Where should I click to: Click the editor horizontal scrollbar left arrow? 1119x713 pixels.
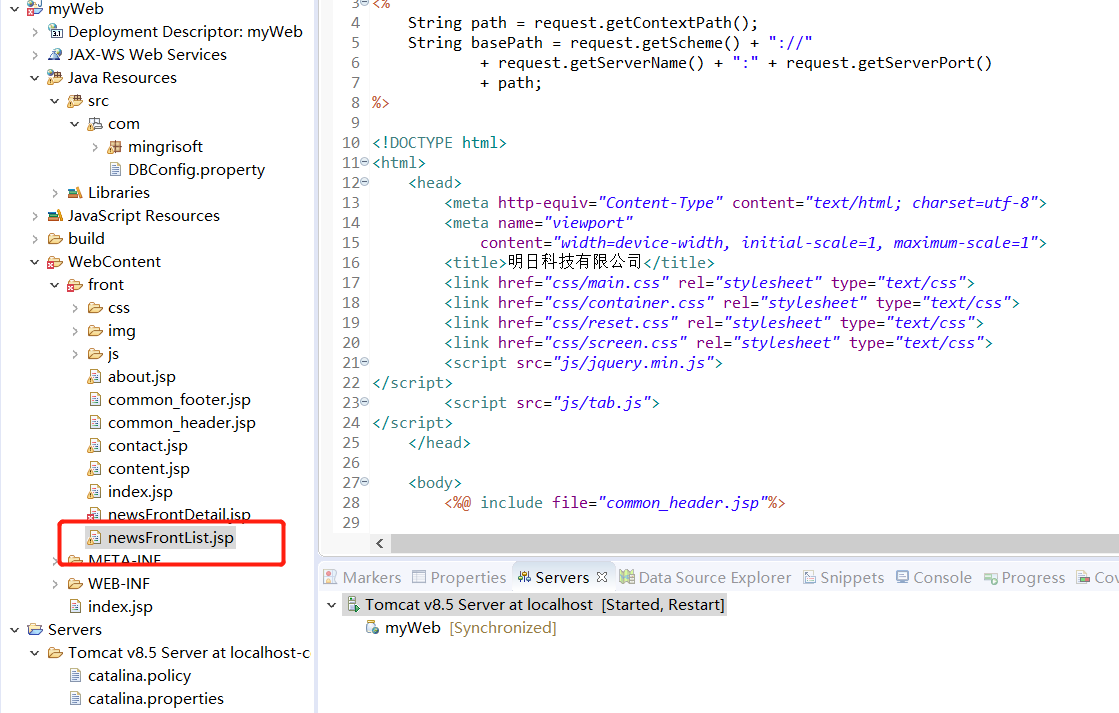click(380, 543)
